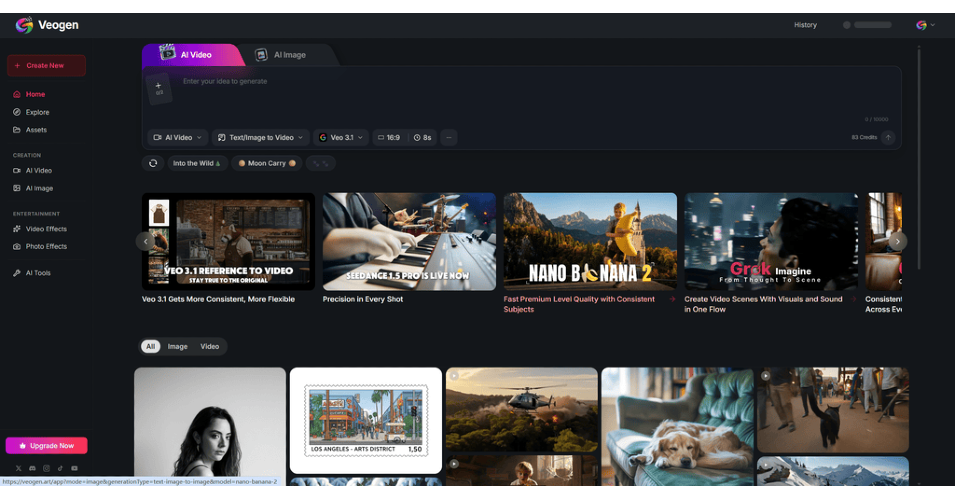
Task: Open the more options ellipsis button
Action: (449, 138)
